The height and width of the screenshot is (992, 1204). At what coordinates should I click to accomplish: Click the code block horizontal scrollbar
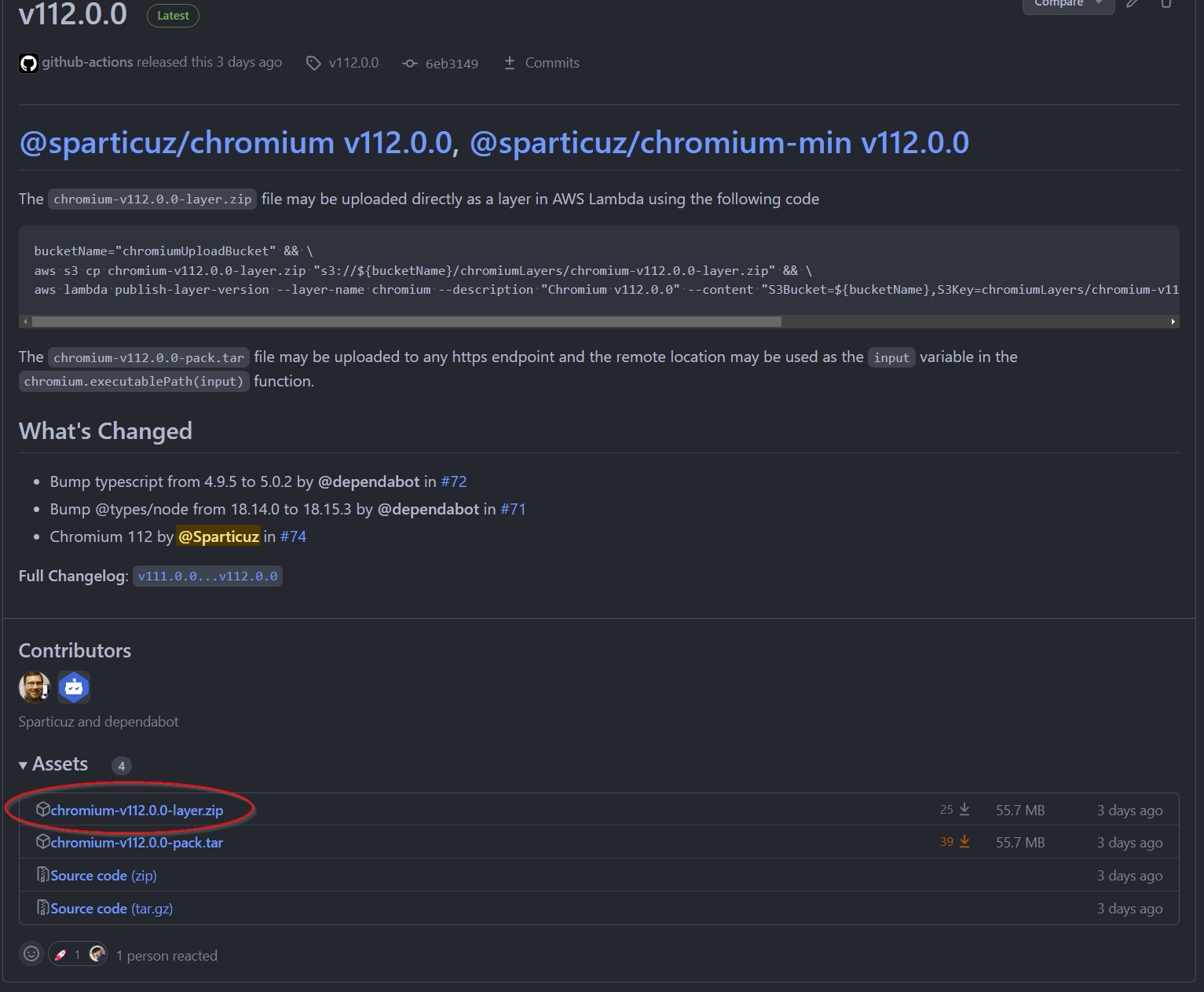tap(406, 322)
